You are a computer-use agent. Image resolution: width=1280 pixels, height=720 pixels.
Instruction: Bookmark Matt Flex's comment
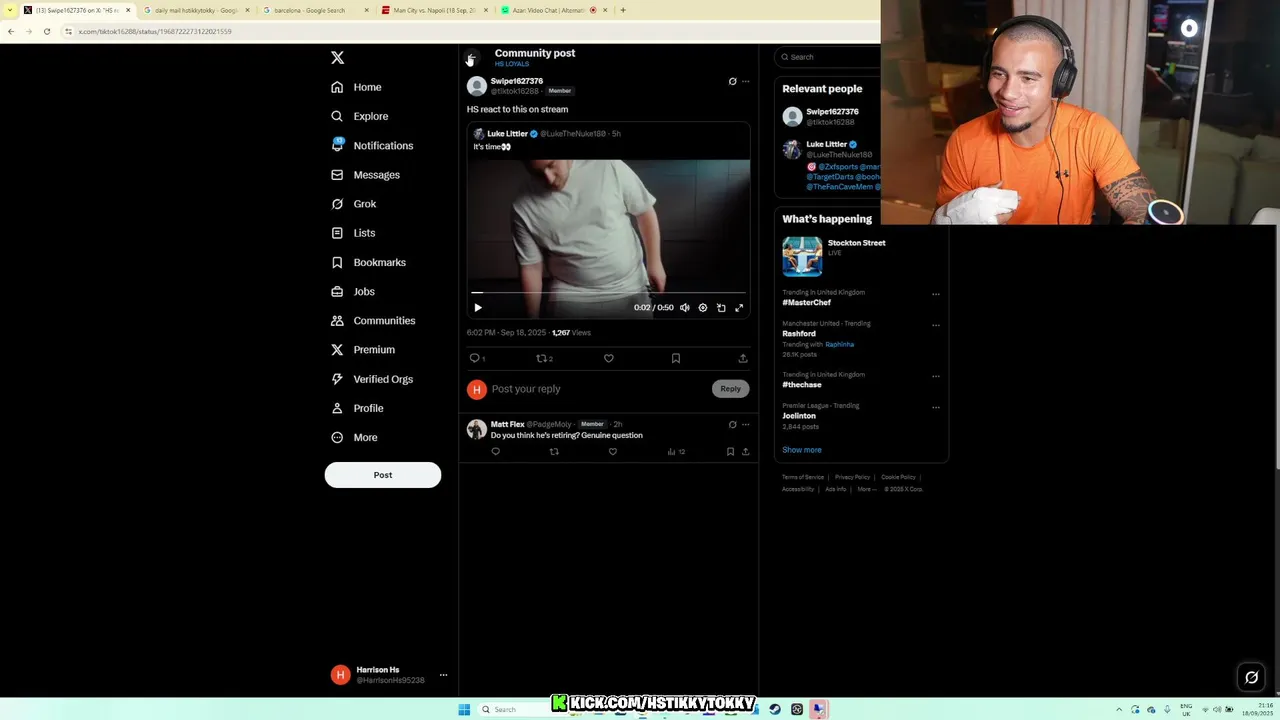730,452
